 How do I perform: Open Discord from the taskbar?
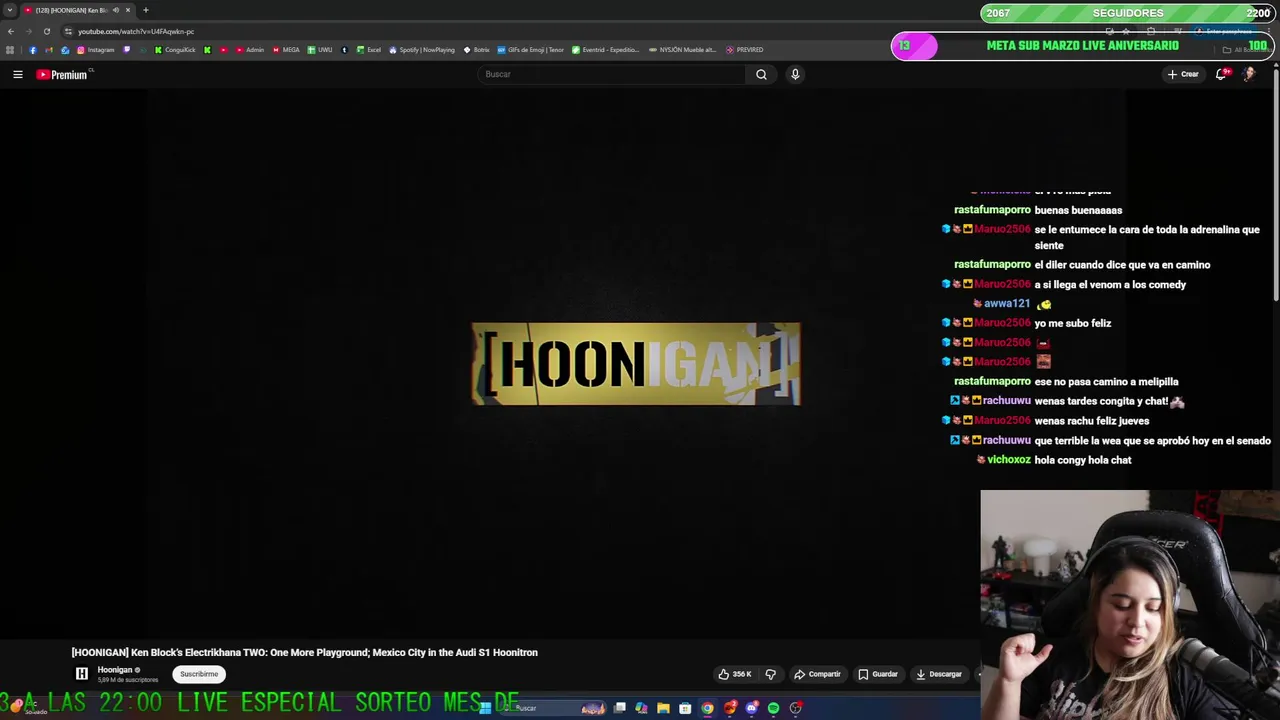[751, 708]
